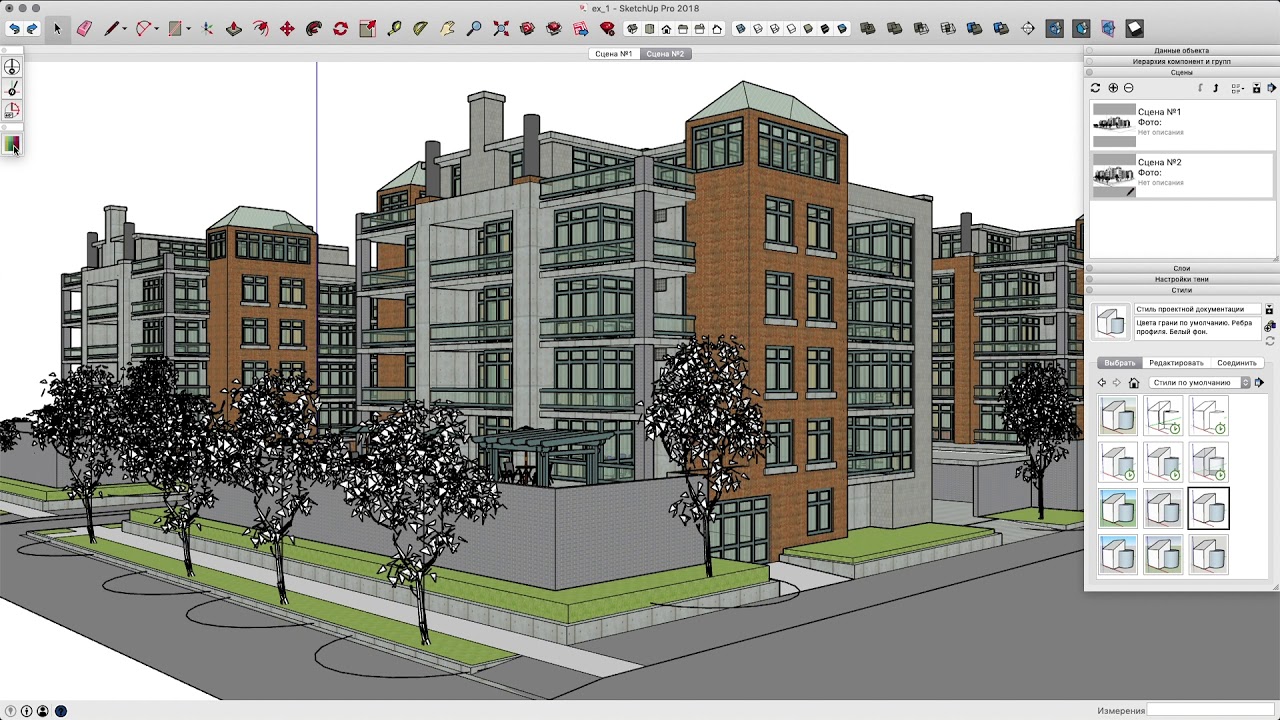Expand the Слои panel
This screenshot has height=720, width=1280.
[x=1181, y=268]
